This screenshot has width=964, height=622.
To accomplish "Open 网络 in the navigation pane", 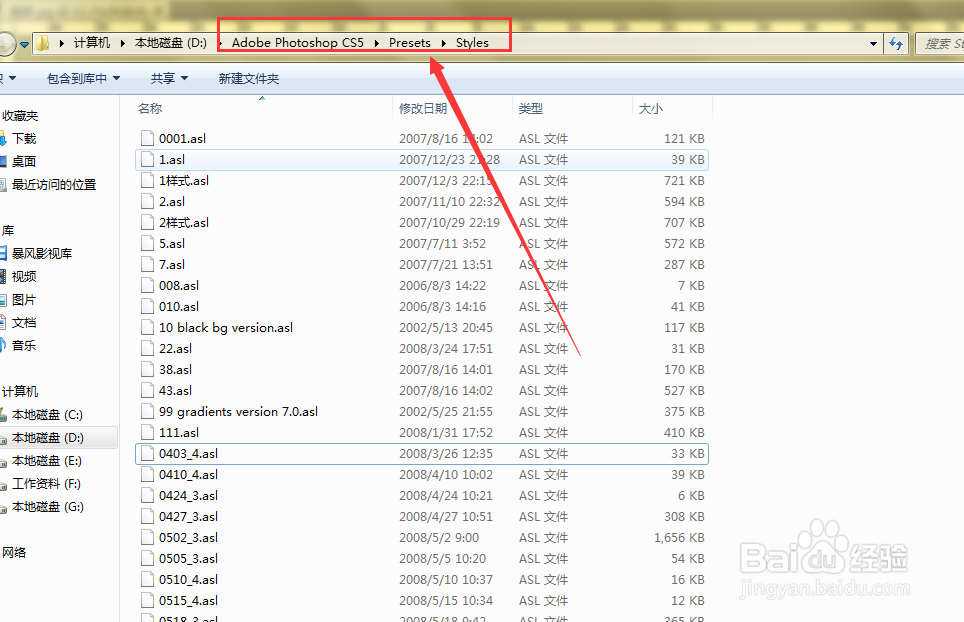I will [14, 553].
